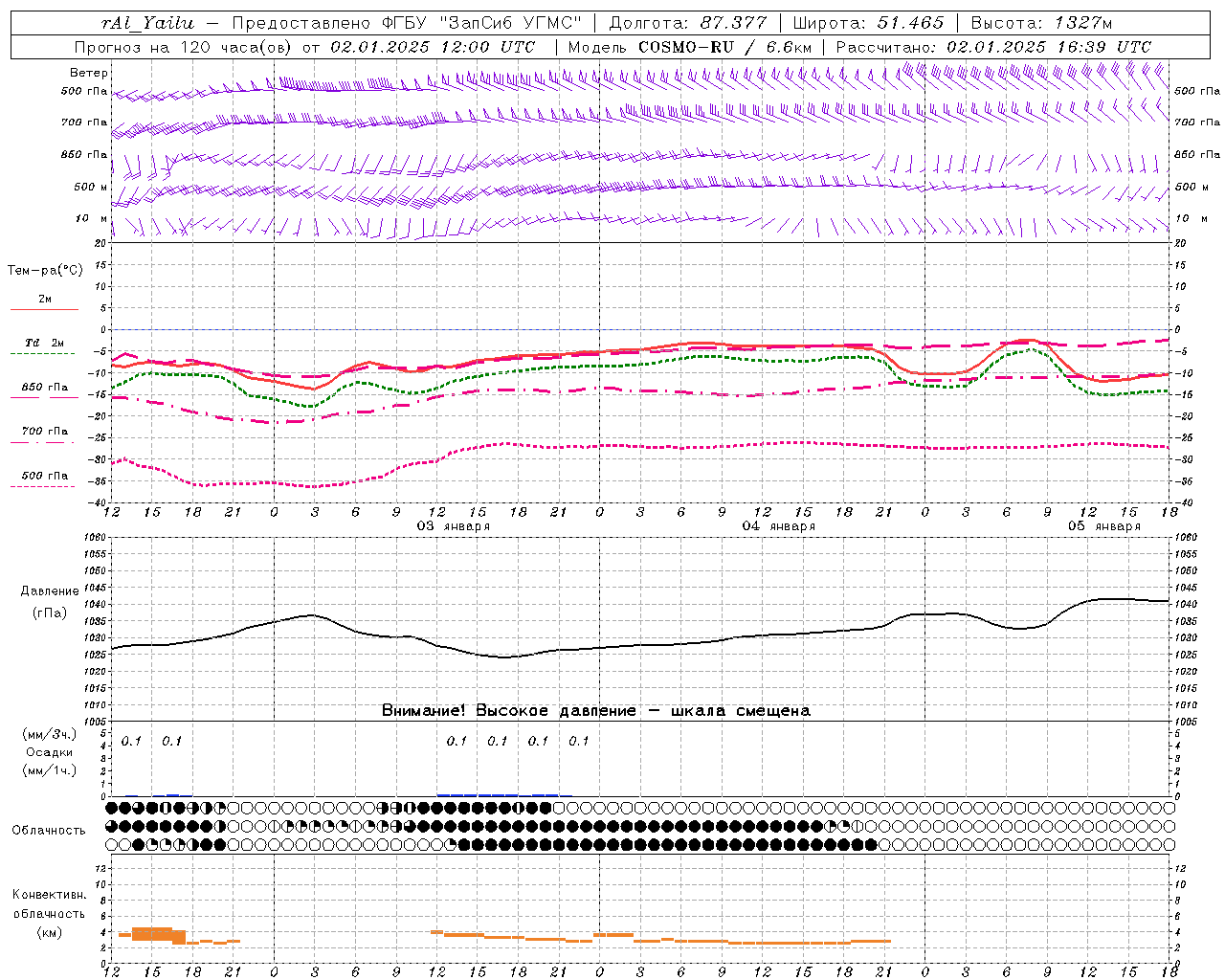The height and width of the screenshot is (980, 1225).
Task: Click the 04 января date label
Action: 779,526
